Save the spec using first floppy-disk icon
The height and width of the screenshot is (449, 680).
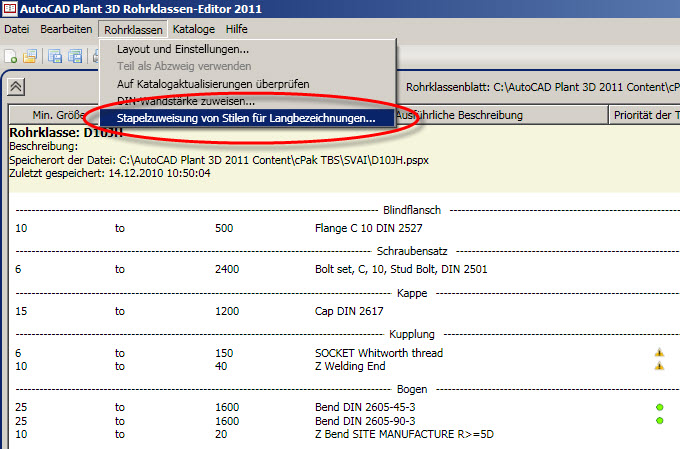click(55, 56)
